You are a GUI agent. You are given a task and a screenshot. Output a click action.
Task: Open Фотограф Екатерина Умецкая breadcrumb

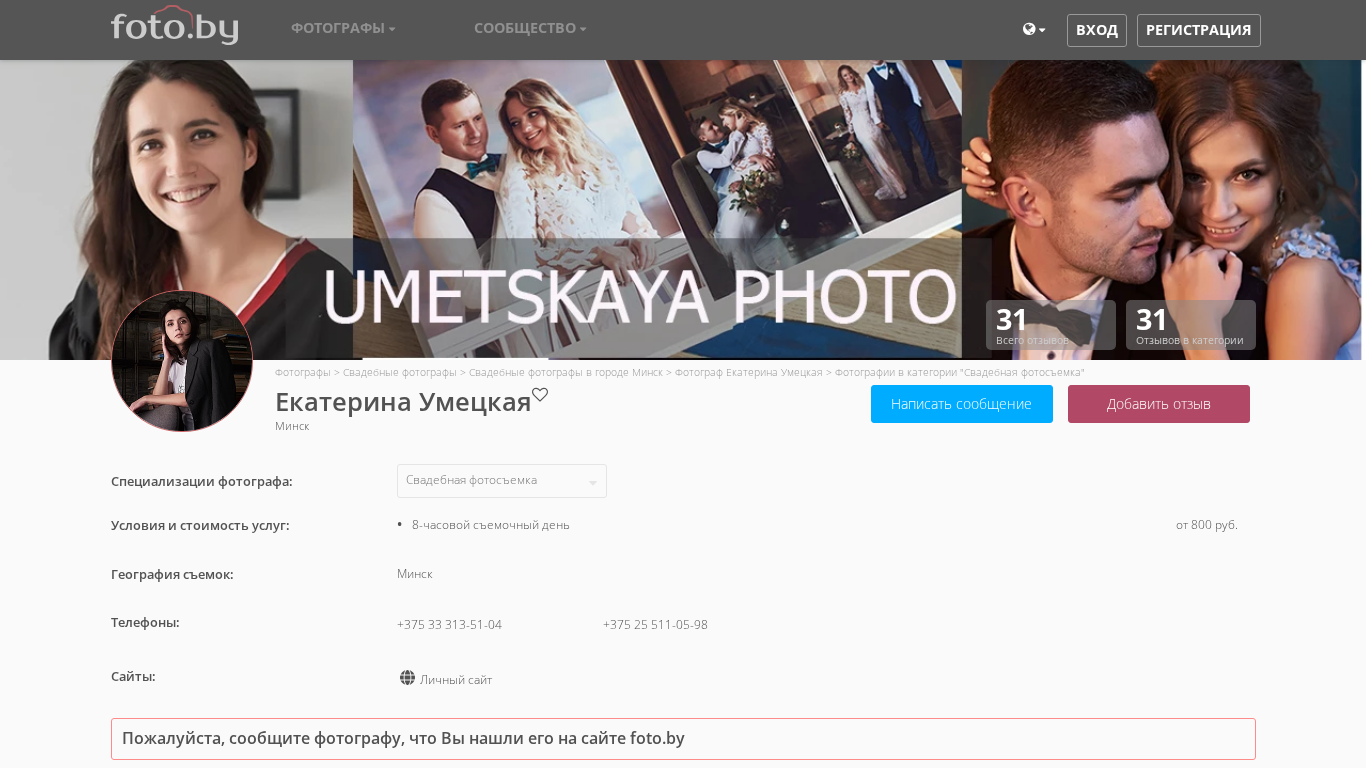749,372
